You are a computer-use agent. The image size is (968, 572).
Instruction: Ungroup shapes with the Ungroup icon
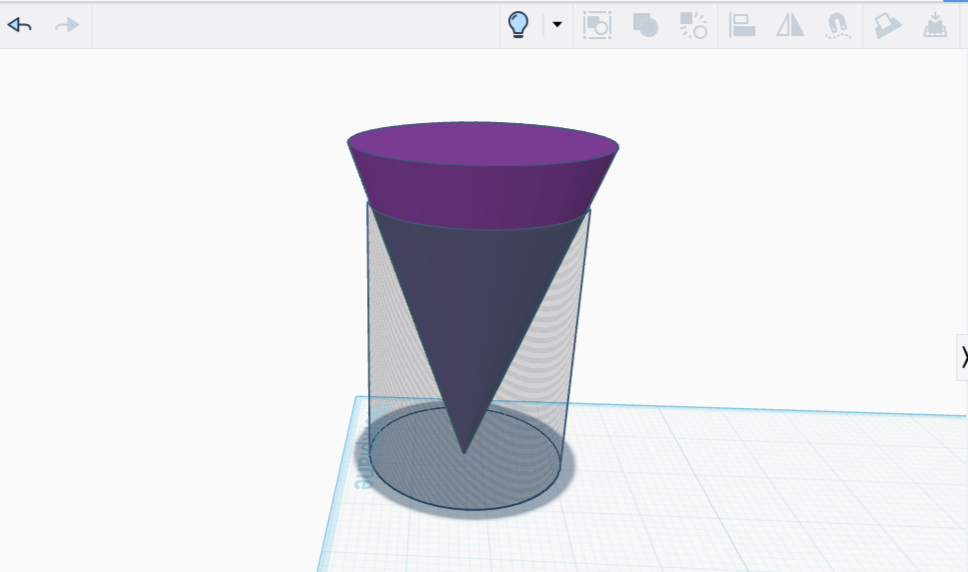point(693,25)
